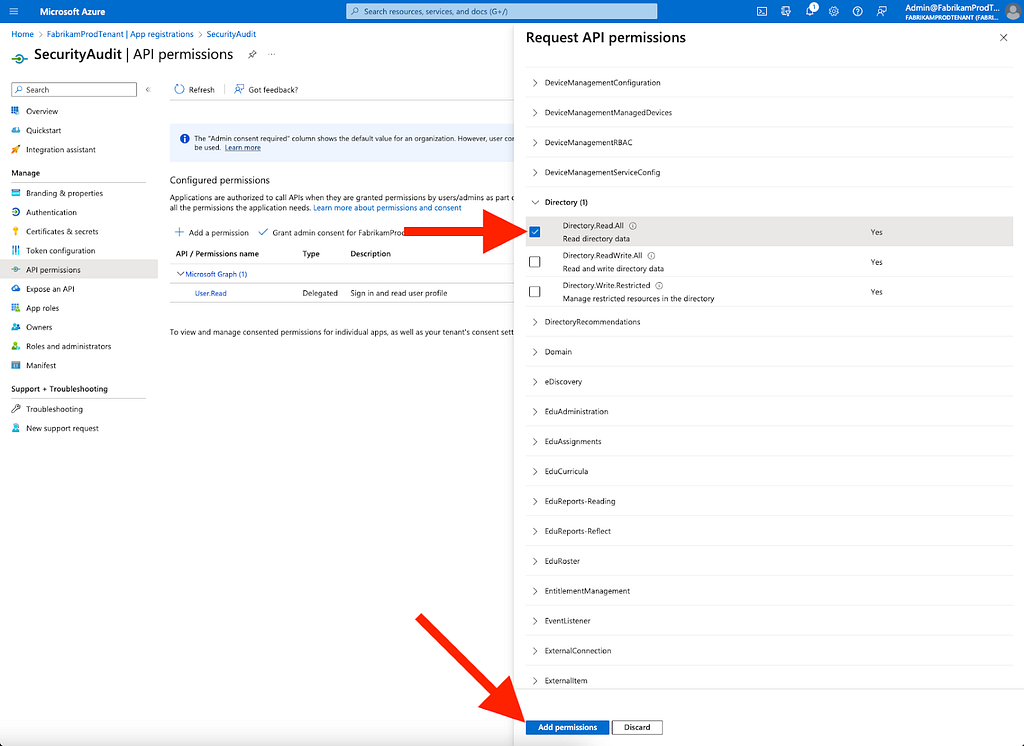Check the Directory.ReadWrite.All checkbox
This screenshot has height=746, width=1024.
pos(535,262)
